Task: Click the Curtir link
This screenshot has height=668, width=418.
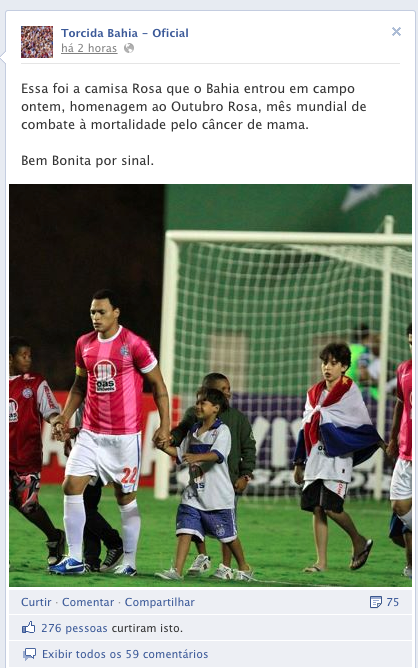Action: 36,602
